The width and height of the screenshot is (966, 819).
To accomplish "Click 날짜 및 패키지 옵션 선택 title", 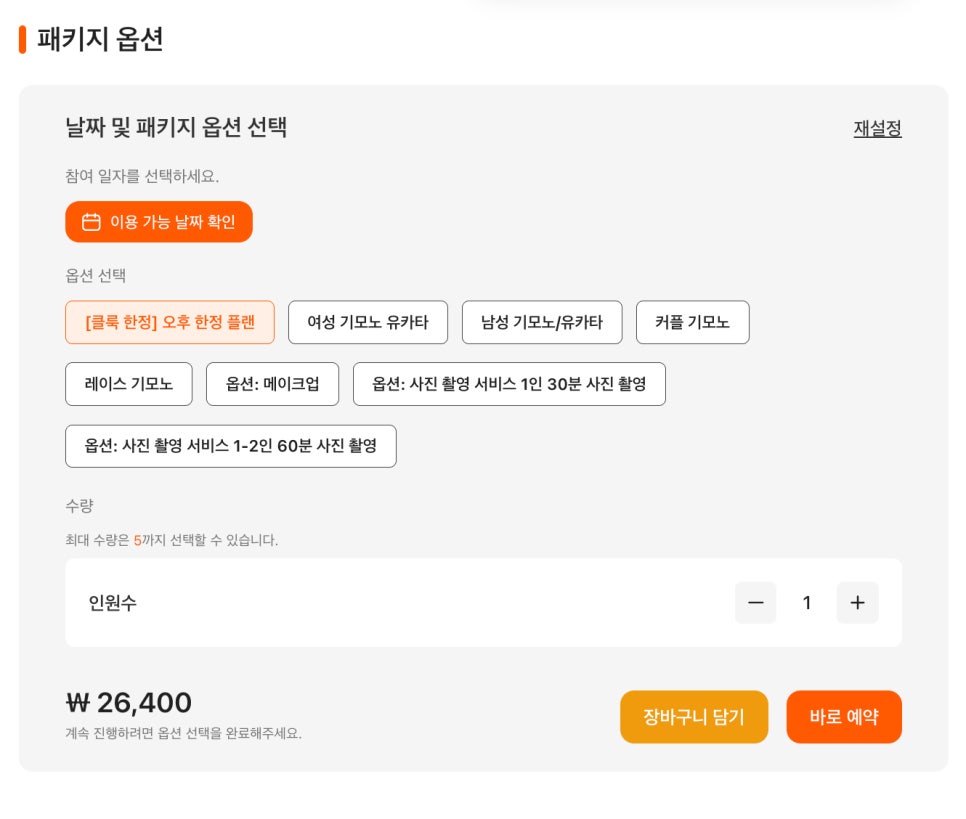I will click(176, 128).
